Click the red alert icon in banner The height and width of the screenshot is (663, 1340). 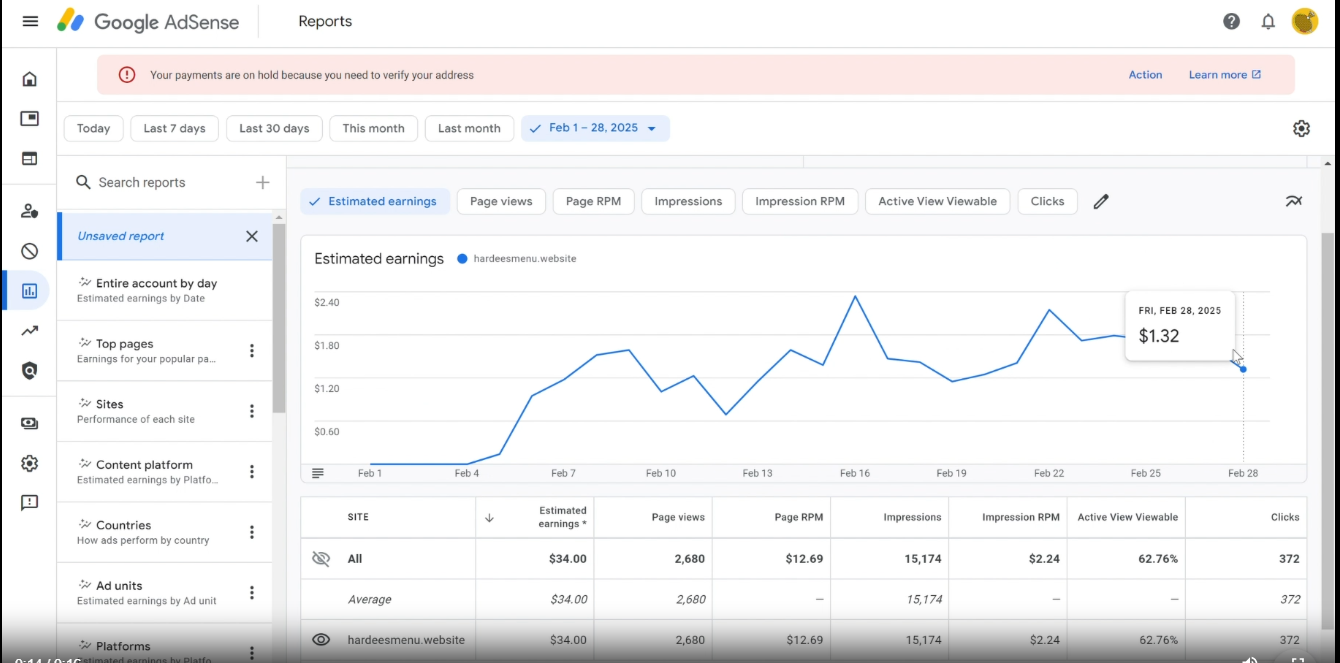coord(127,75)
